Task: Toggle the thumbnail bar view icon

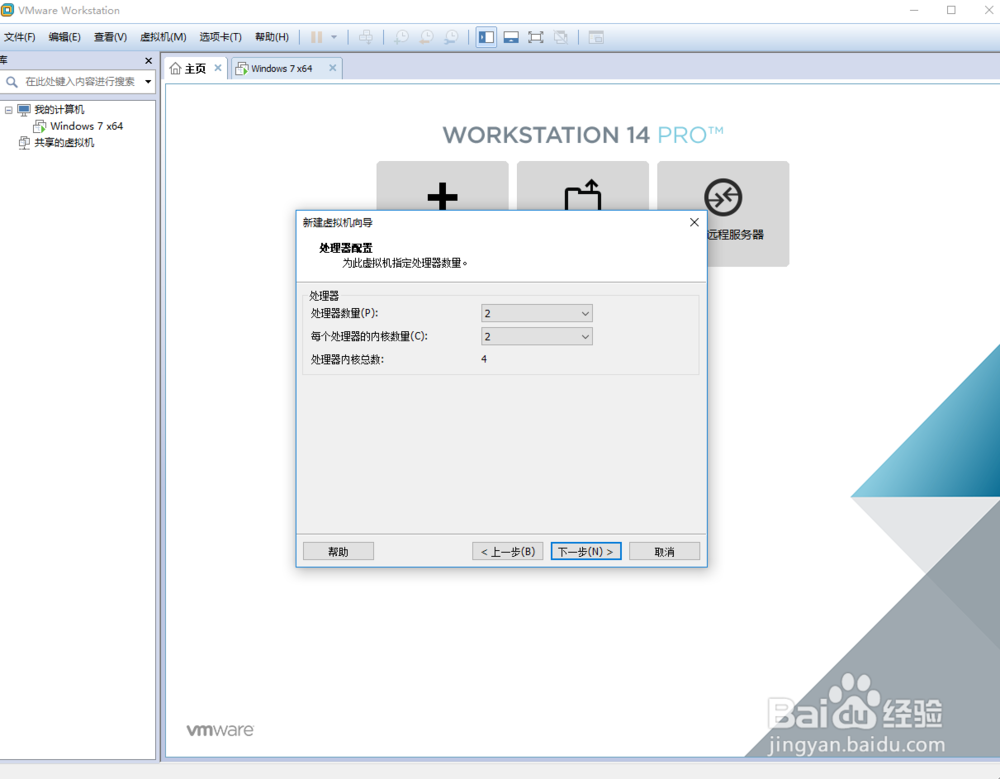Action: point(511,37)
